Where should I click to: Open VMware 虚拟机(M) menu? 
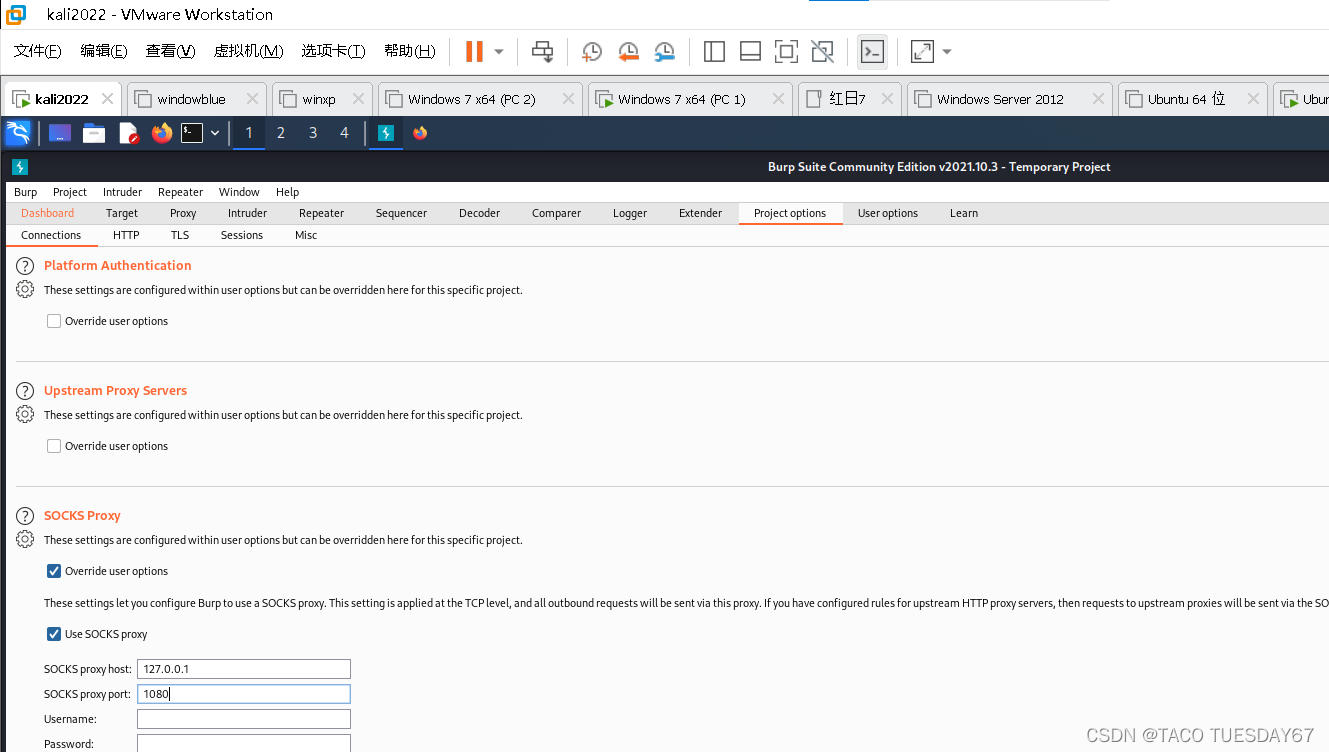[249, 51]
